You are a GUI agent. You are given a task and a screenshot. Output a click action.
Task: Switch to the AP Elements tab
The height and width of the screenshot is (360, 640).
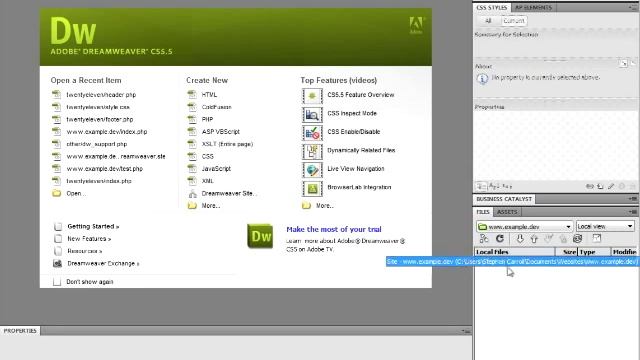tap(533, 7)
